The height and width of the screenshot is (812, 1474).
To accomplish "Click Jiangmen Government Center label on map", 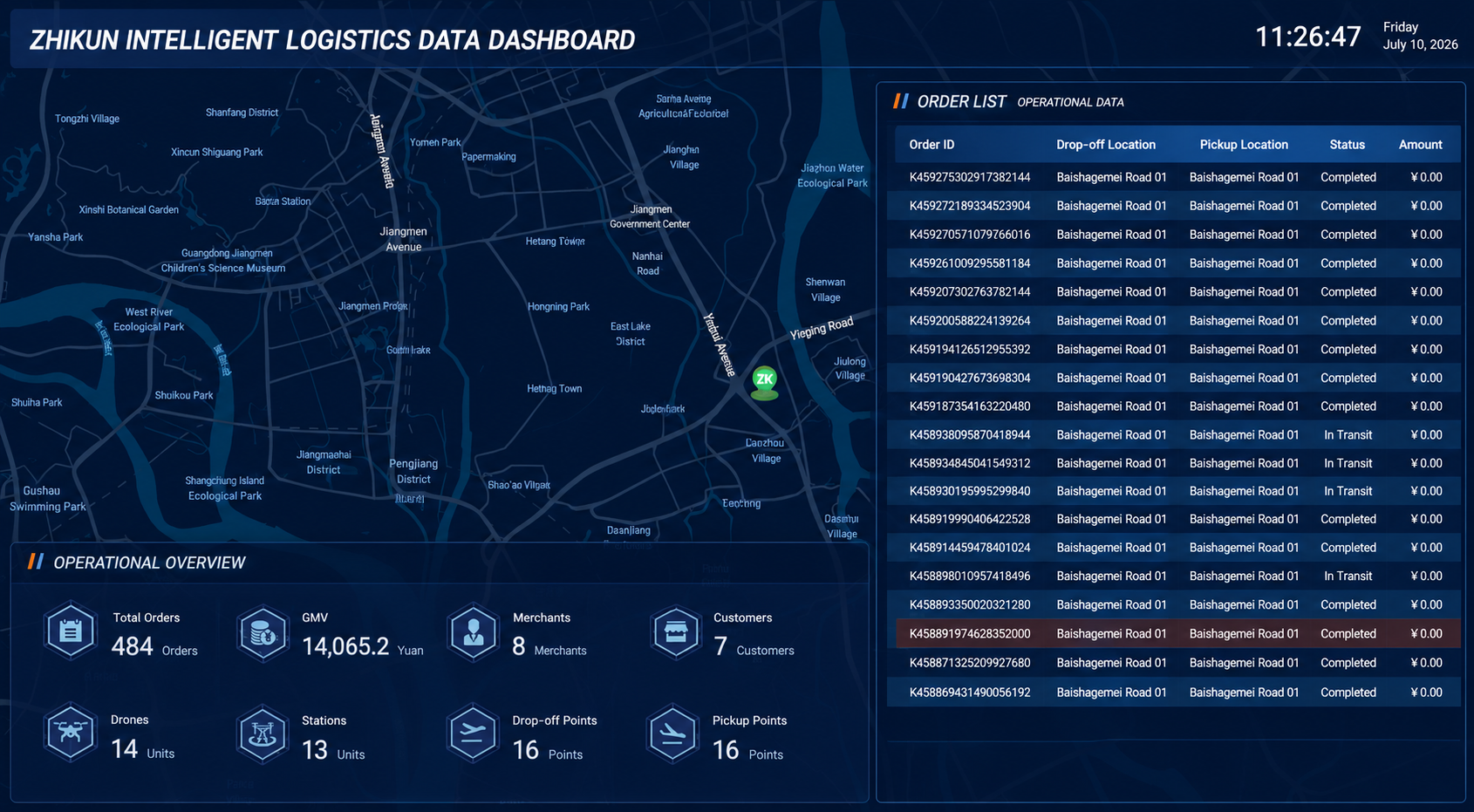I will pyautogui.click(x=650, y=216).
